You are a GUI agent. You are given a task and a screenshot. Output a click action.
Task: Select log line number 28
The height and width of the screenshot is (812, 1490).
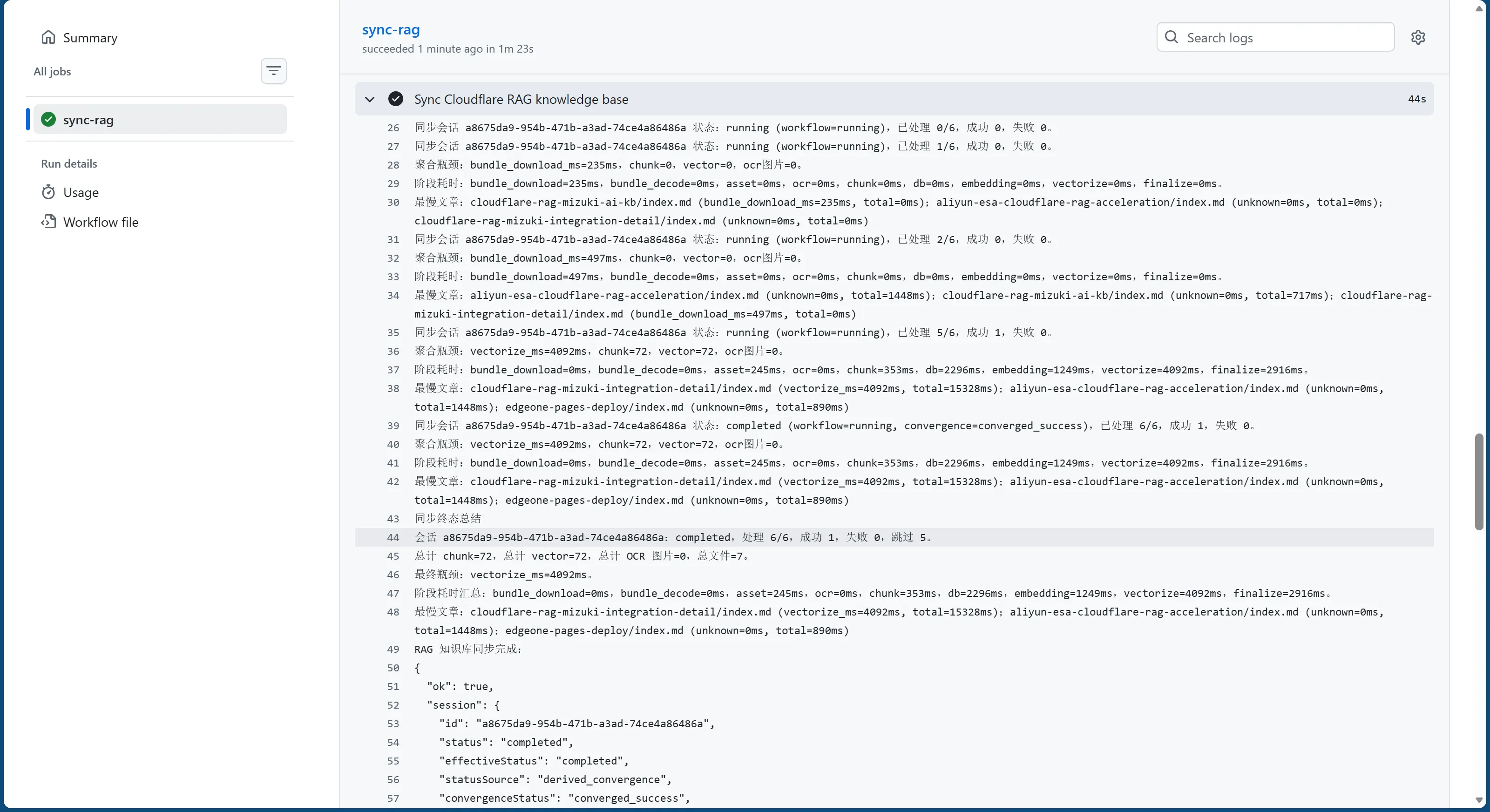point(393,165)
